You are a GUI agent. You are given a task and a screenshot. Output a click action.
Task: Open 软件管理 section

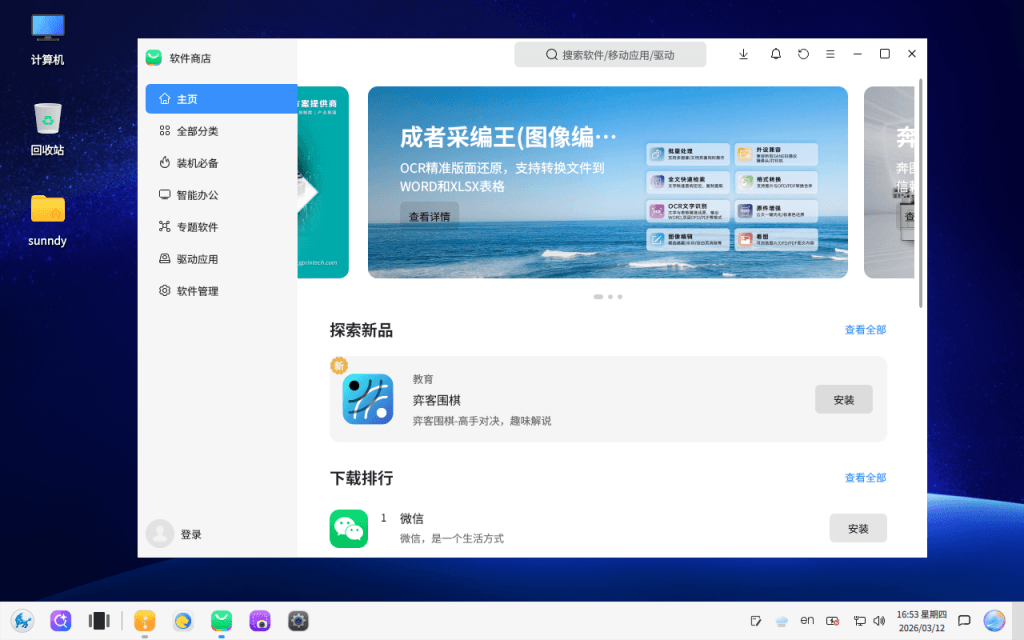click(x=221, y=291)
